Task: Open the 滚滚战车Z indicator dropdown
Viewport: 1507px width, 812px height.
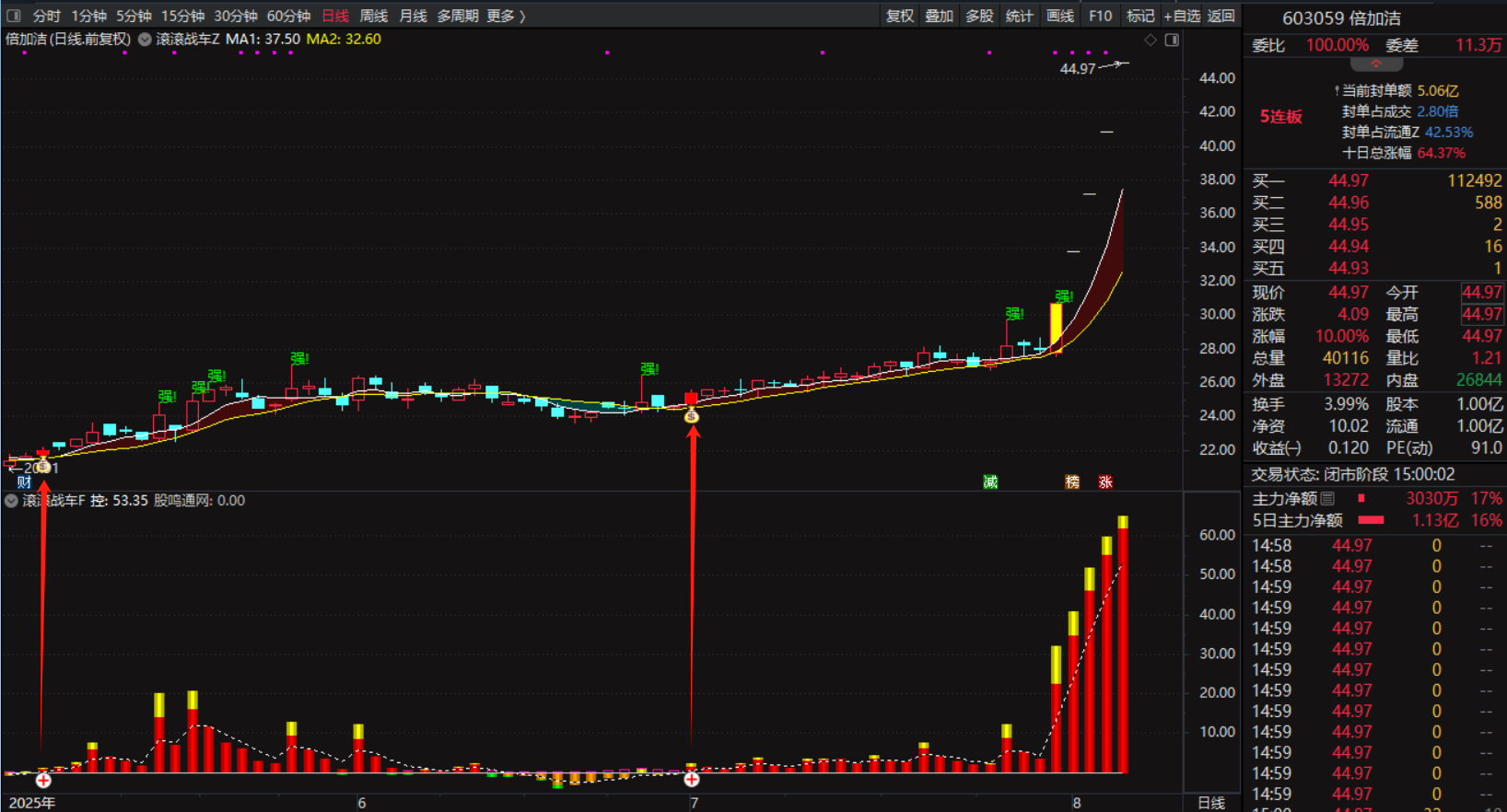Action: pyautogui.click(x=145, y=40)
